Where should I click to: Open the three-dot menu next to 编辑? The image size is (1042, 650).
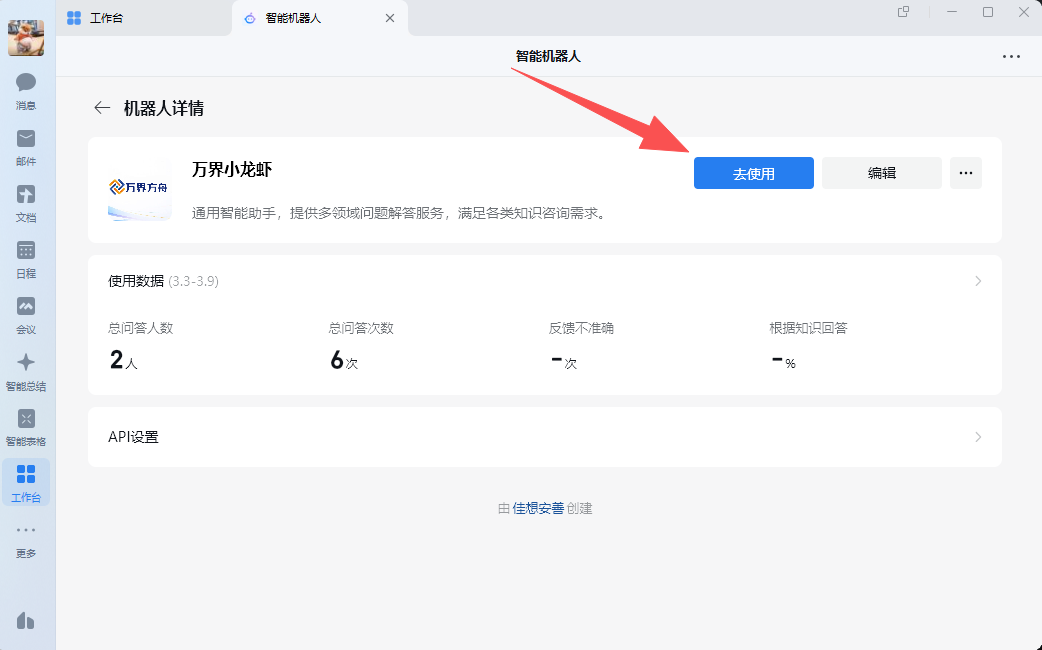click(x=966, y=173)
